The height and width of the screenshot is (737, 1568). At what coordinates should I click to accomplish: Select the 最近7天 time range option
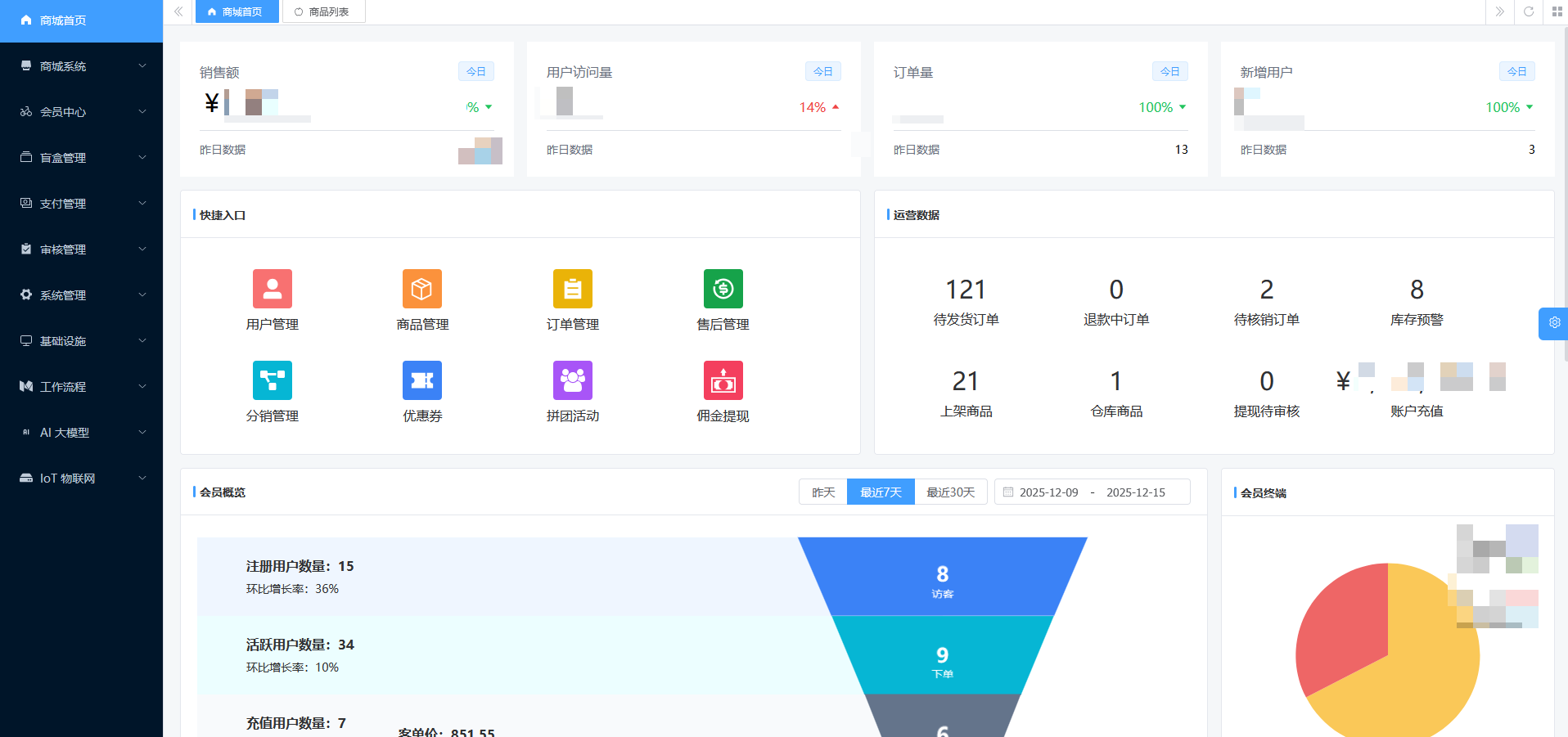(x=881, y=492)
